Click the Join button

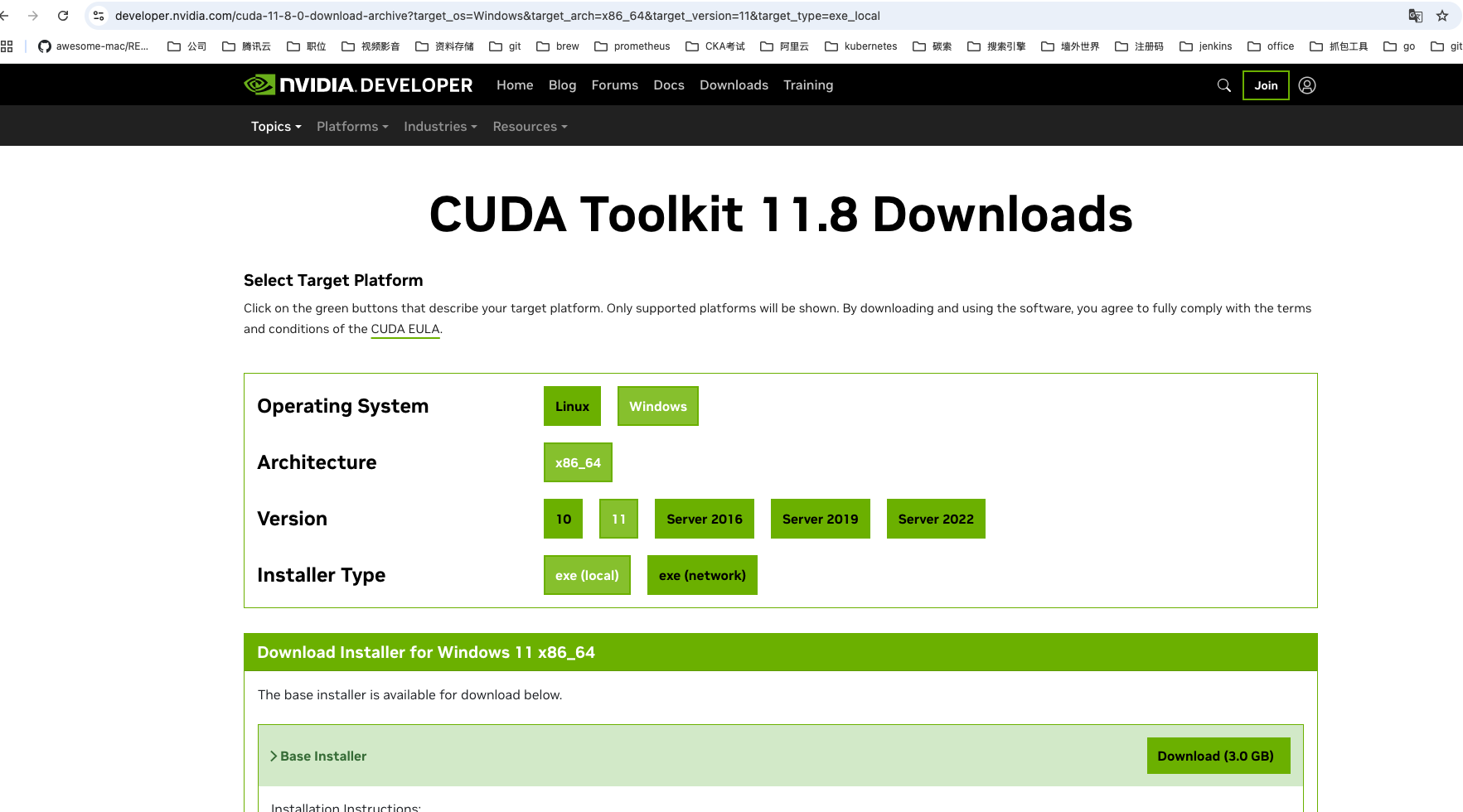click(x=1266, y=85)
